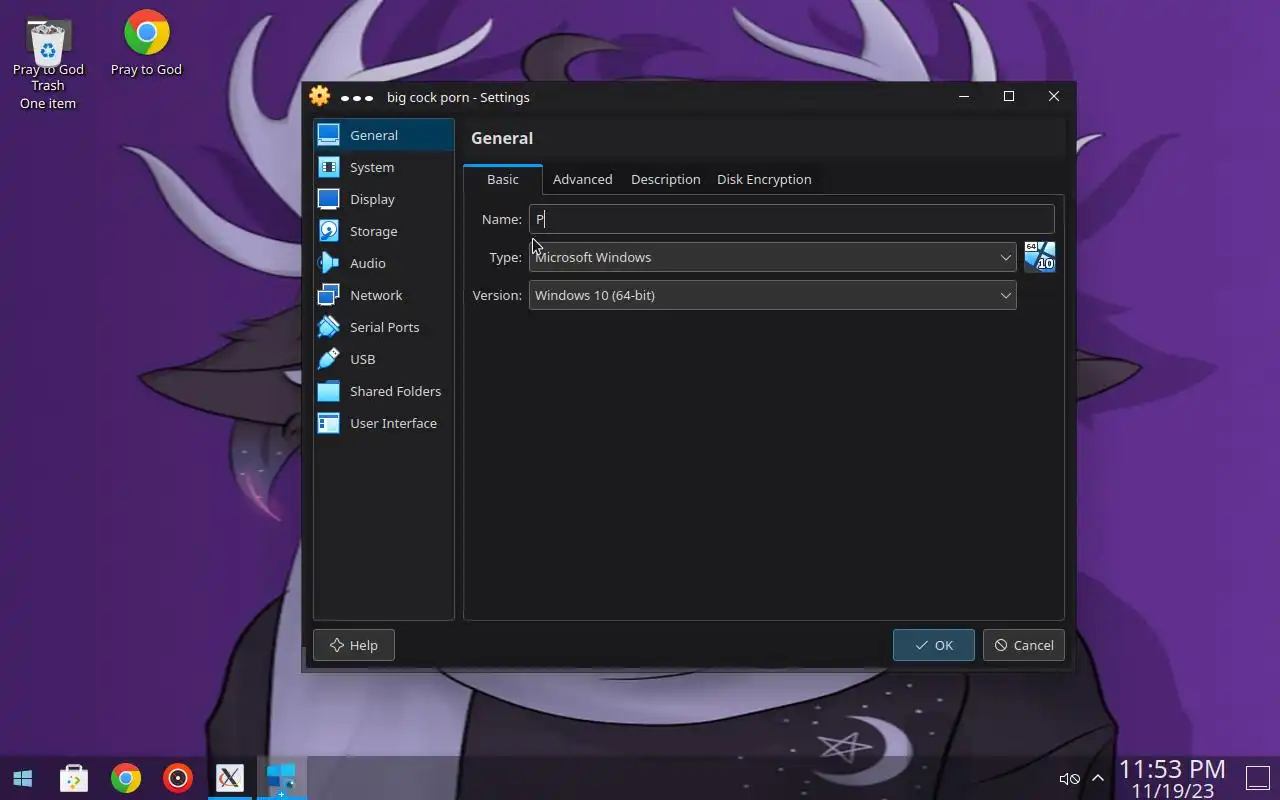Open the Display settings category
The height and width of the screenshot is (800, 1280).
tap(384, 199)
